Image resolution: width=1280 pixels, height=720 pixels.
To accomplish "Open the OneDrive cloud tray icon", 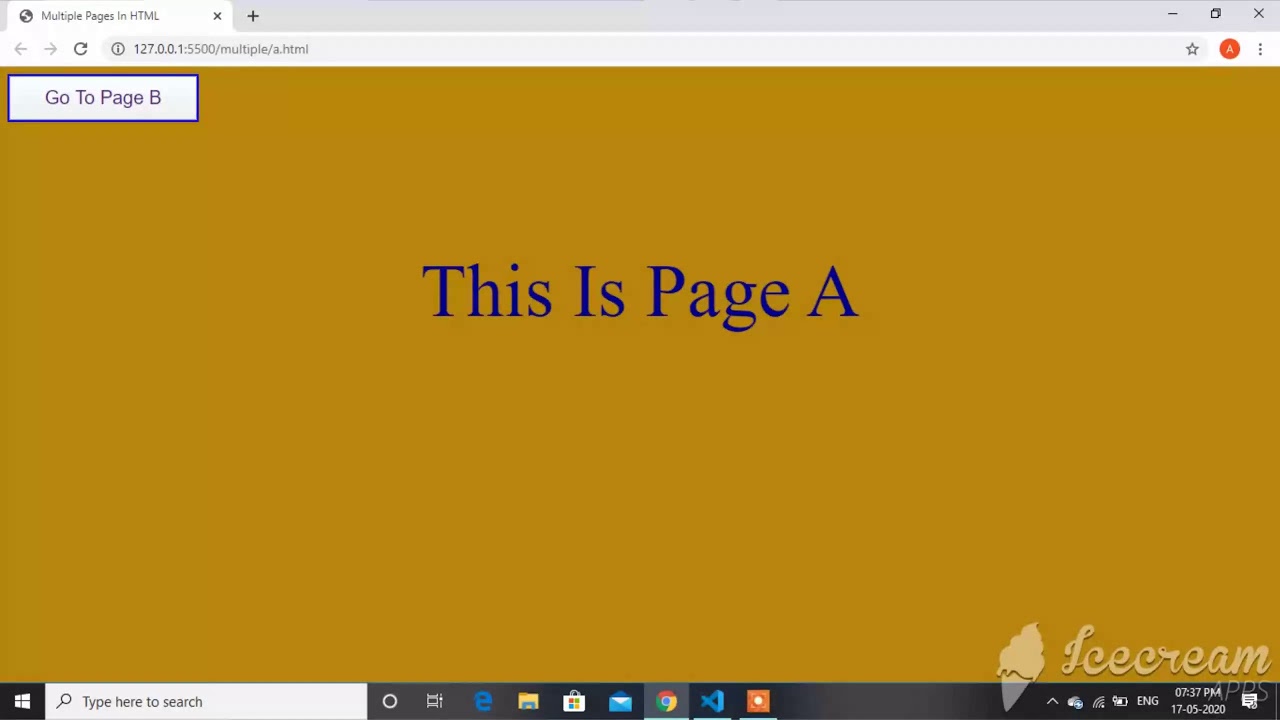I will (x=1075, y=702).
